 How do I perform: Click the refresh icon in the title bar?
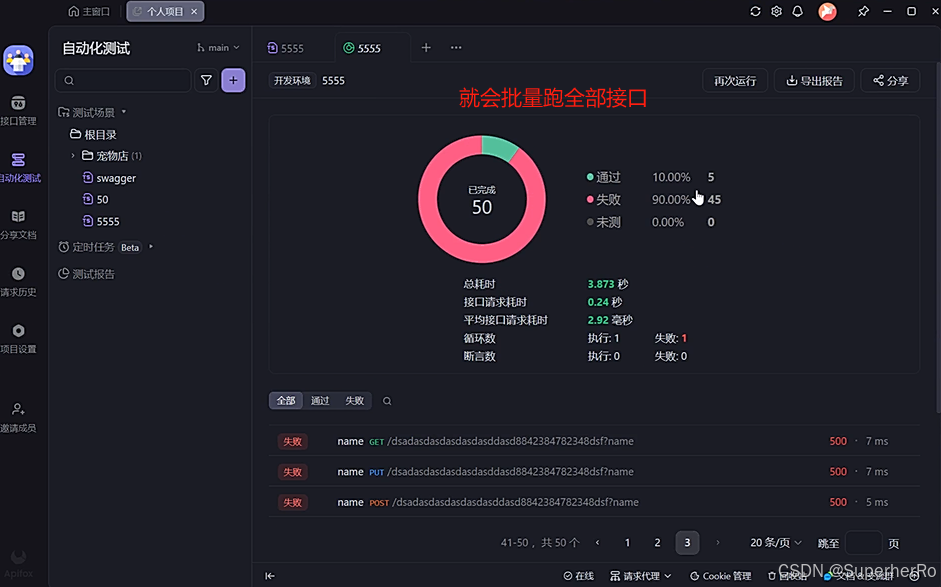(756, 11)
